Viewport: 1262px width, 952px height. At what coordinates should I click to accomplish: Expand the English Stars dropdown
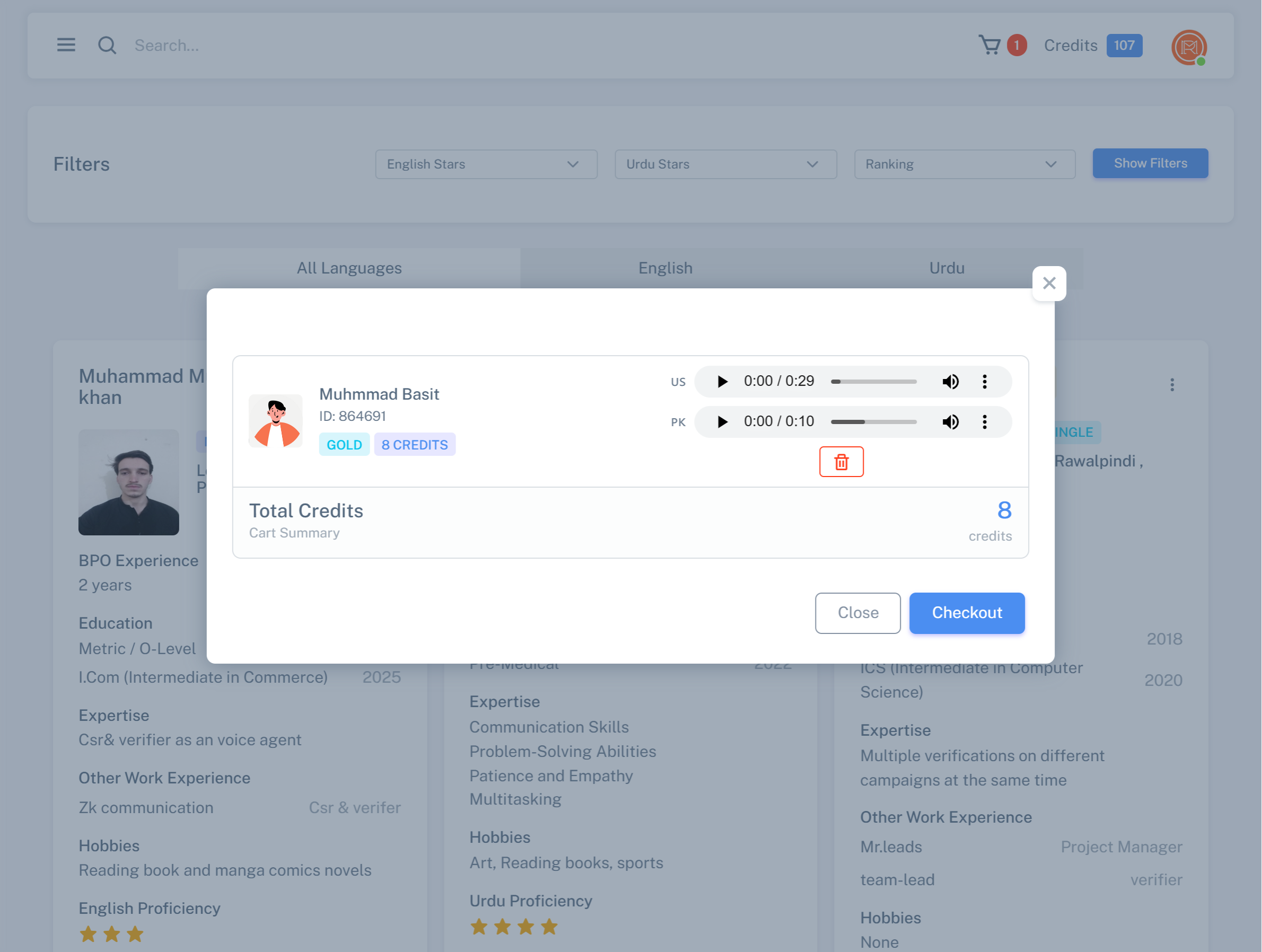point(486,164)
